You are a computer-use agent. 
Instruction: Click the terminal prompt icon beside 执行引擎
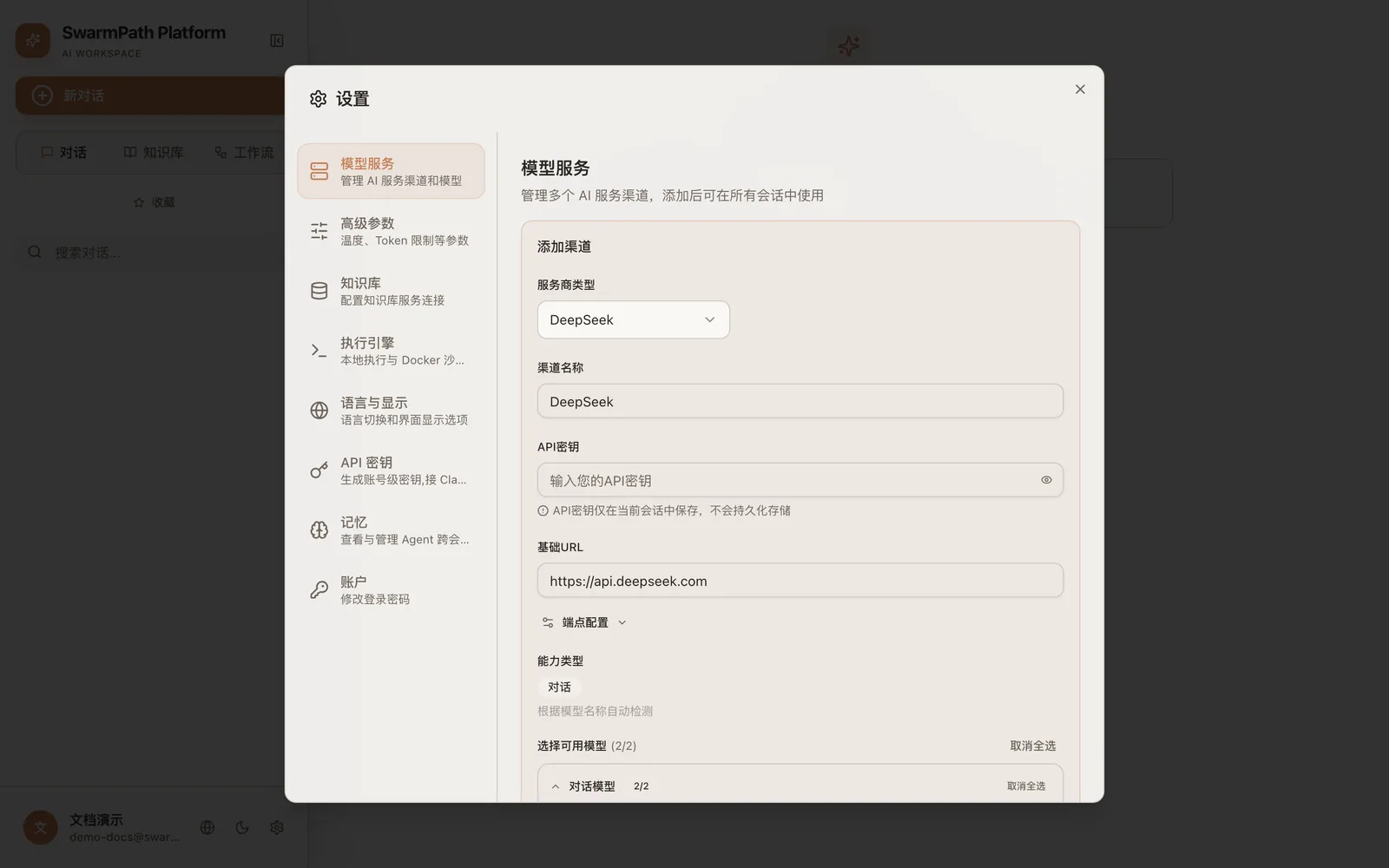(319, 351)
